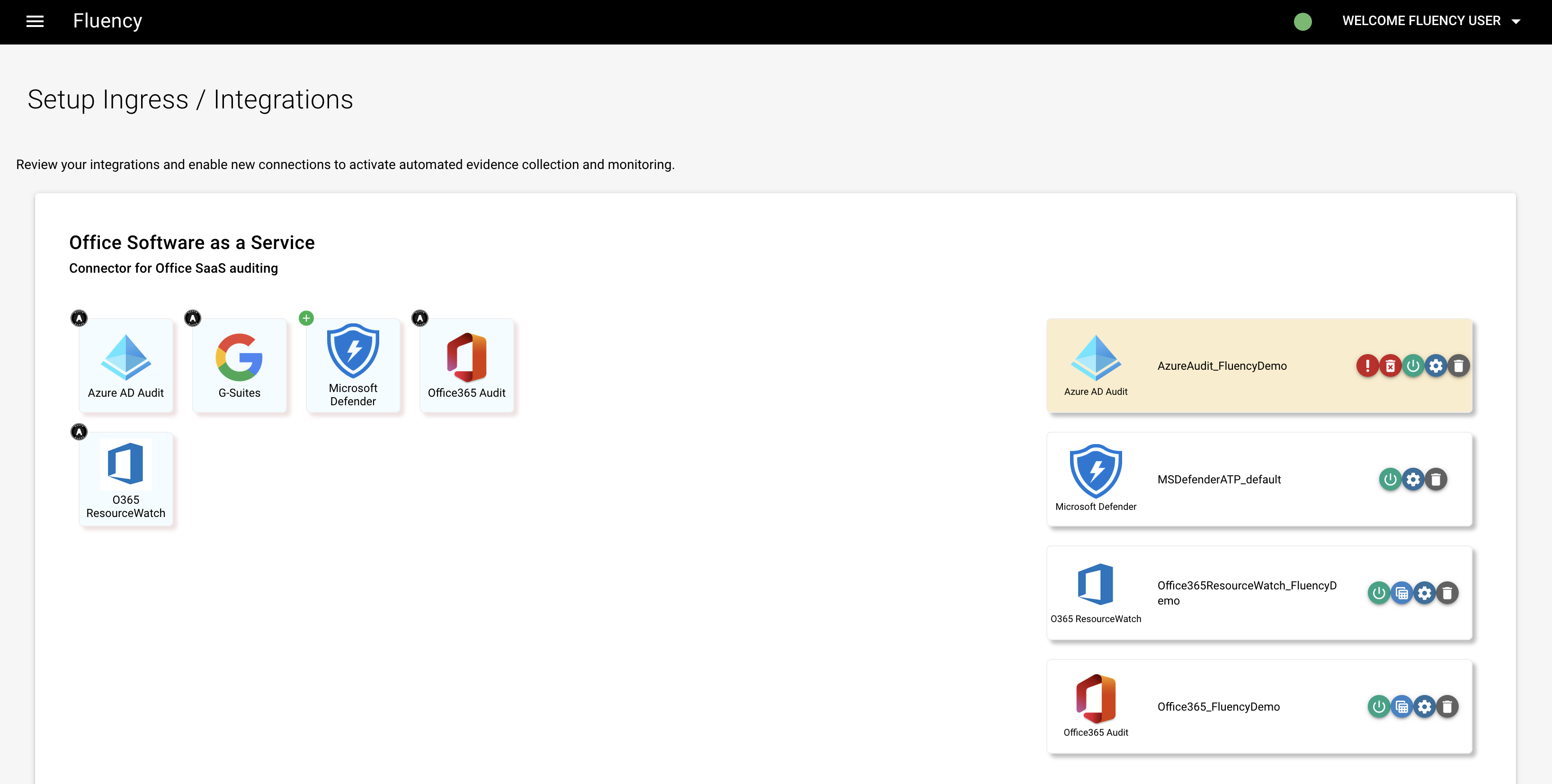Open the hamburger navigation menu

(35, 22)
